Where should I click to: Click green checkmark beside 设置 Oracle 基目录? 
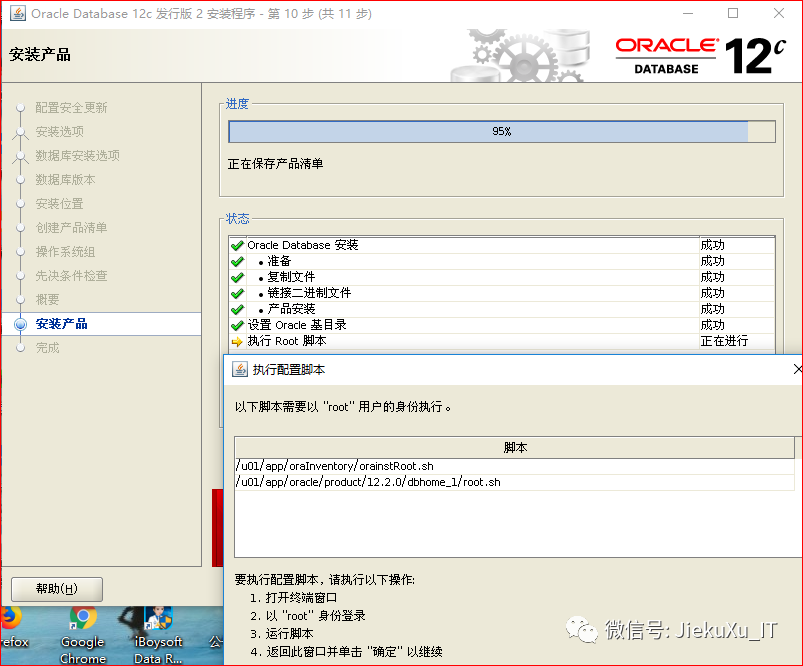coord(237,325)
